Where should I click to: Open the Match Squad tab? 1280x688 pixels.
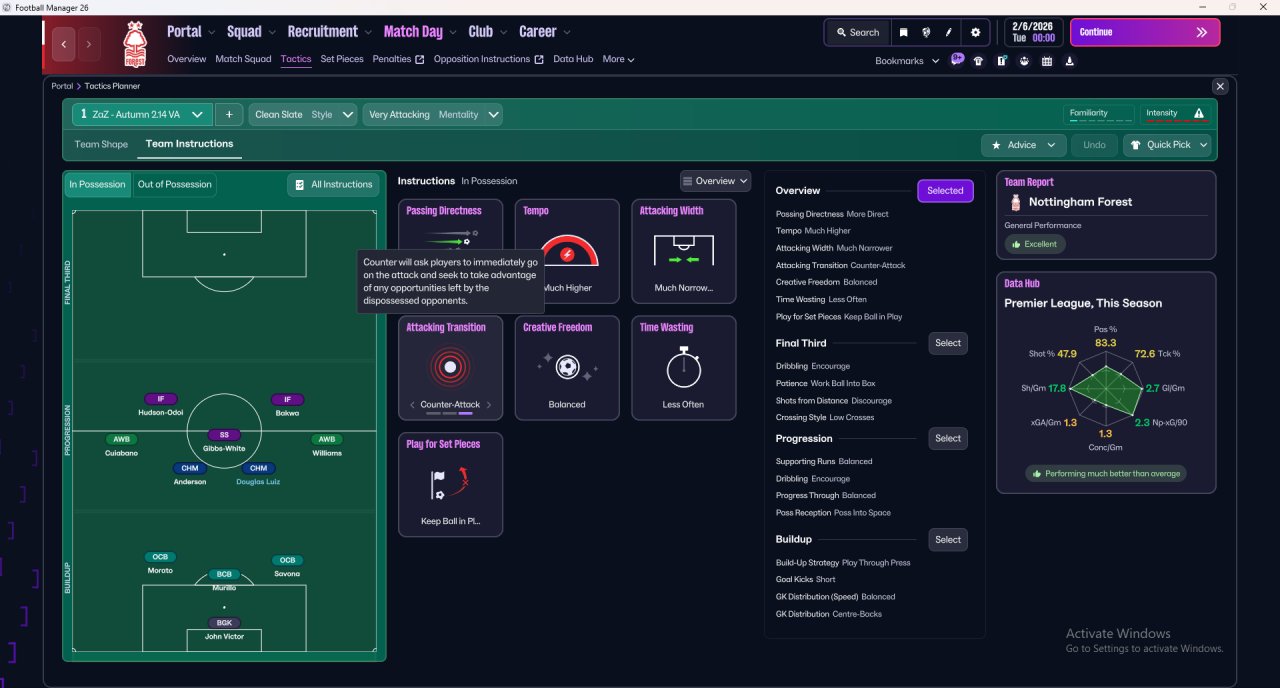pos(243,59)
